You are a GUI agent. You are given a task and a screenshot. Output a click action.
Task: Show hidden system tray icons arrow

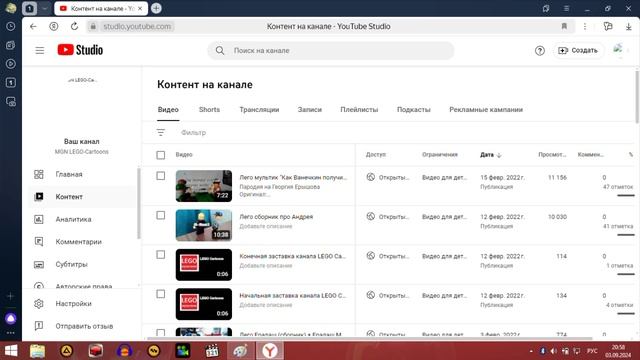point(531,351)
